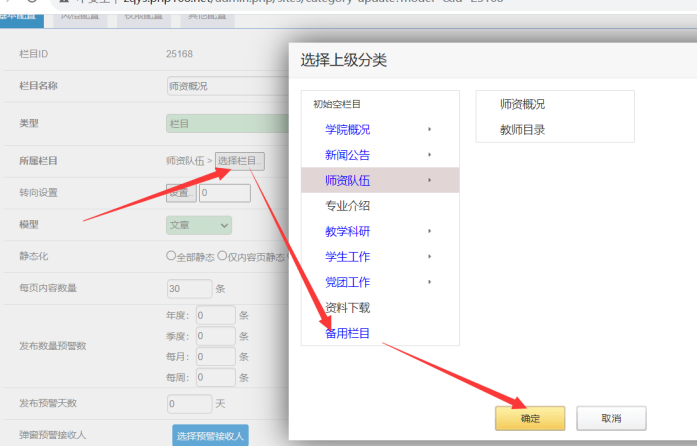Select 教师目录 in the subcategory panel

coord(522,130)
